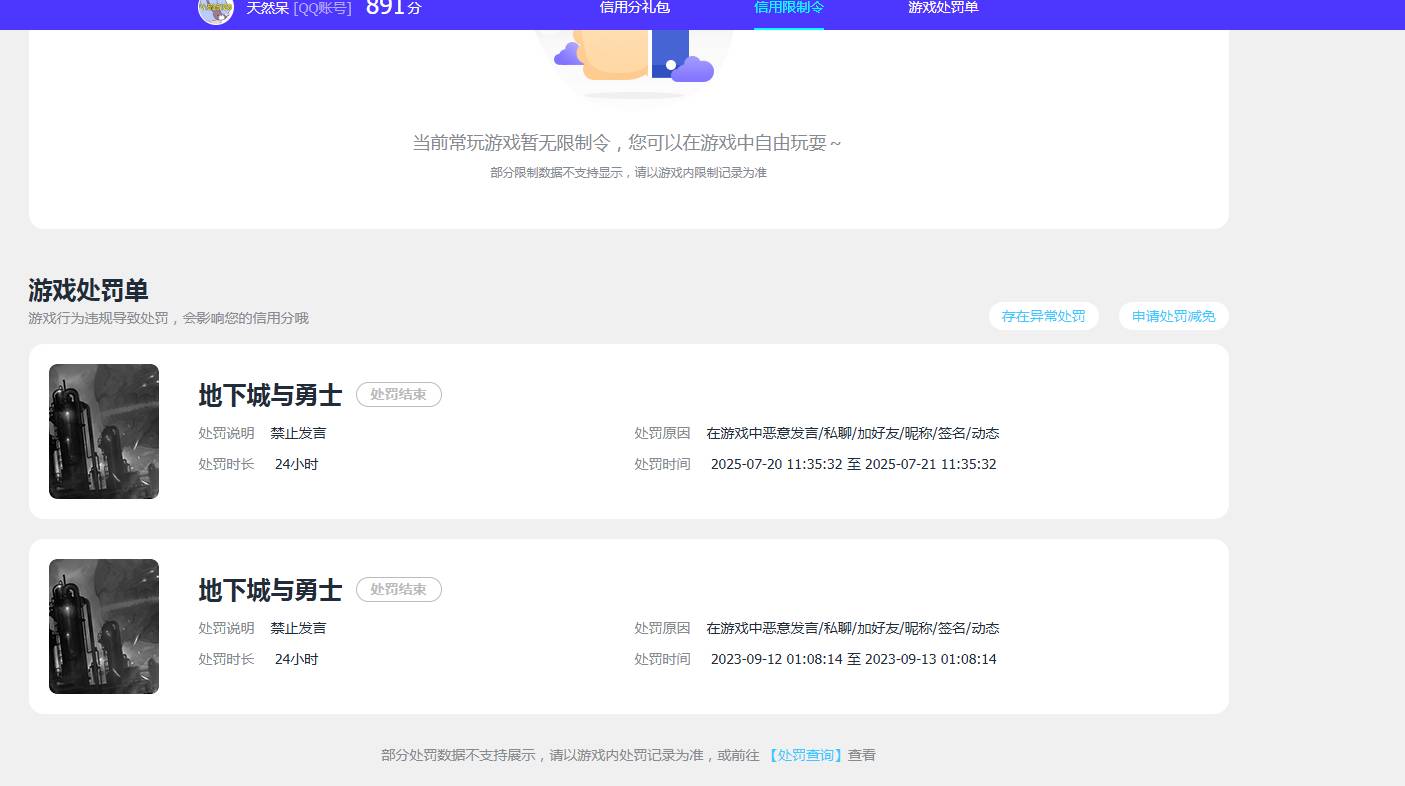Click the second 地下城与勇士 game thumbnail
The width and height of the screenshot is (1405, 786).
point(103,626)
